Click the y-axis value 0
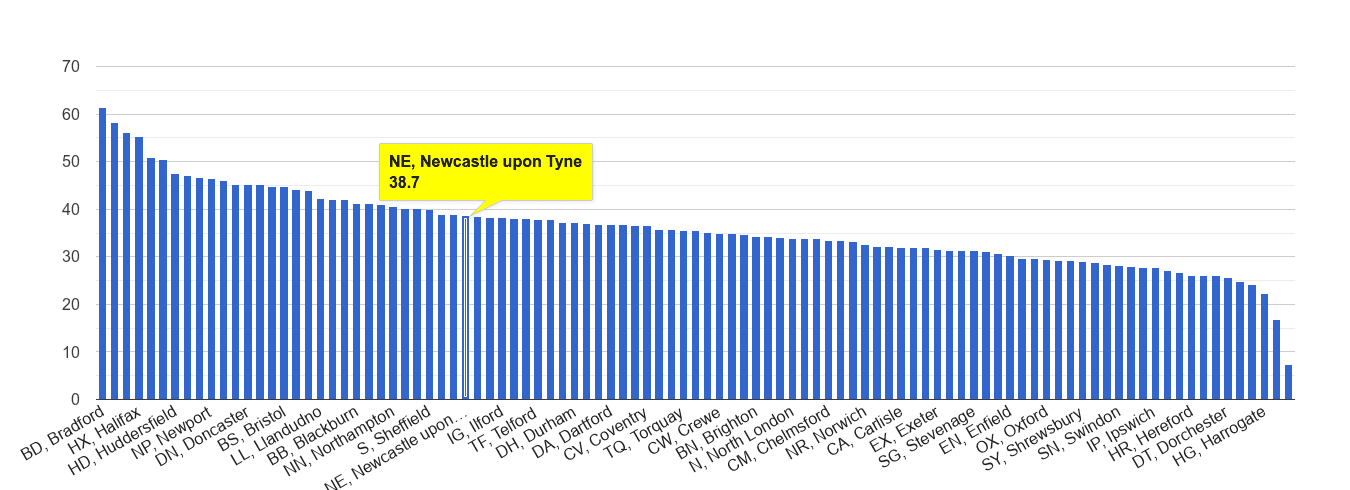Image resolution: width=1350 pixels, height=490 pixels. pos(75,400)
